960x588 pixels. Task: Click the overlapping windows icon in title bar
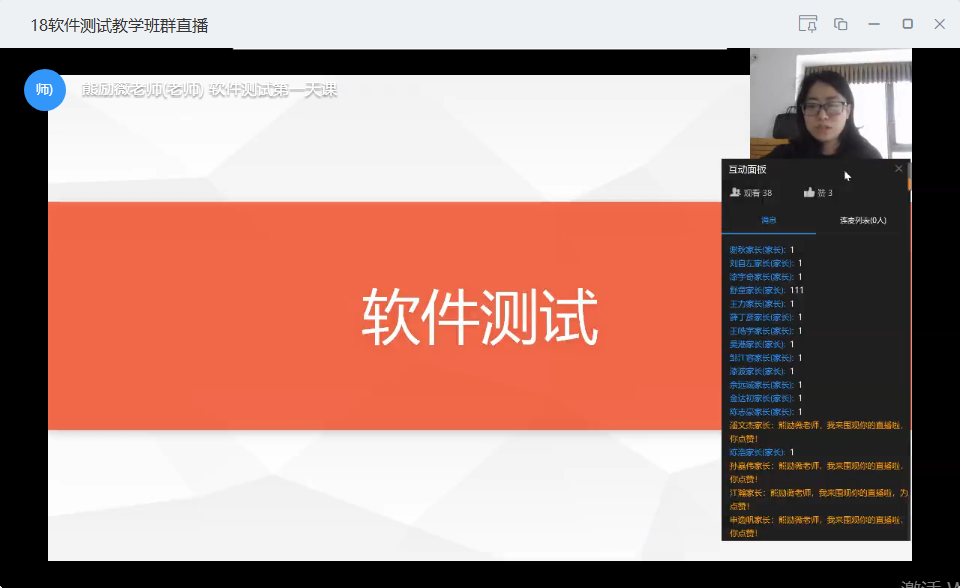point(841,24)
